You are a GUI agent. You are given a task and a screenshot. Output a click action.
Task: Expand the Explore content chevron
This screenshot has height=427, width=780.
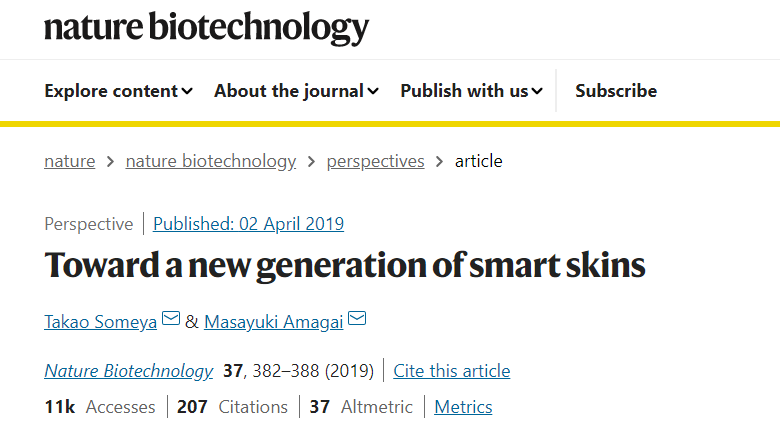(x=188, y=91)
